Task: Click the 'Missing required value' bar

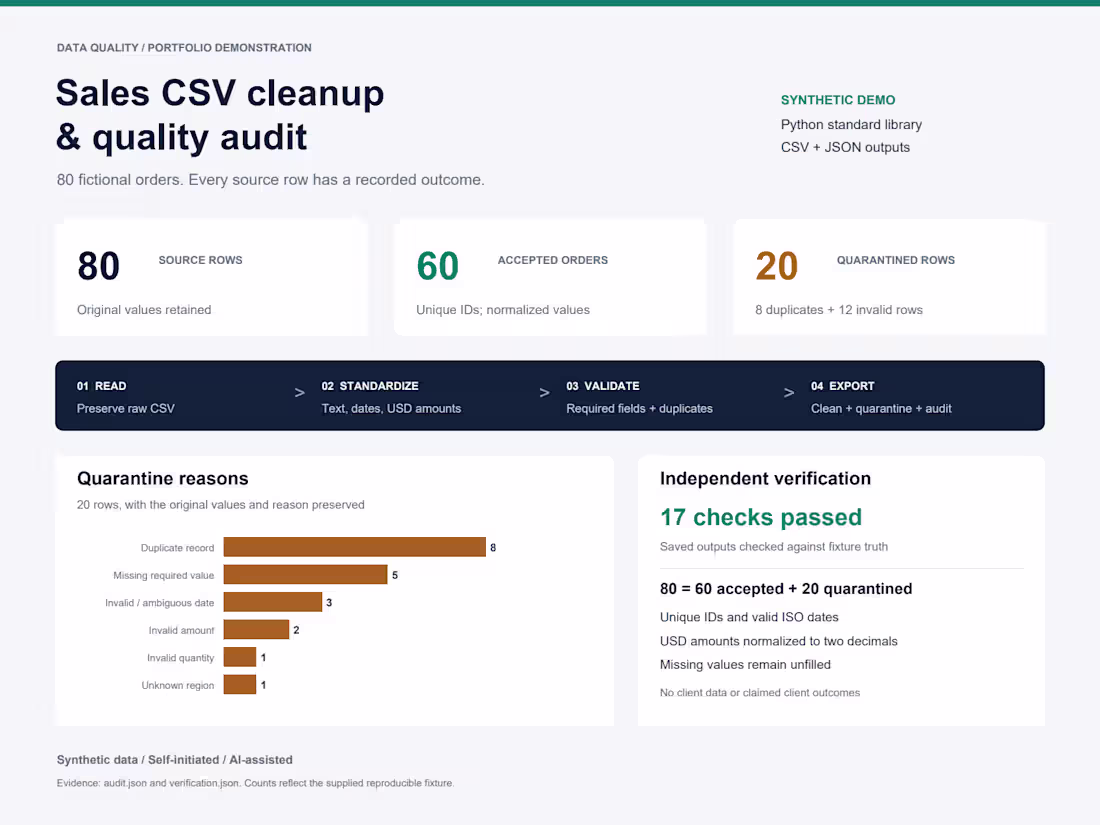Action: tap(305, 575)
